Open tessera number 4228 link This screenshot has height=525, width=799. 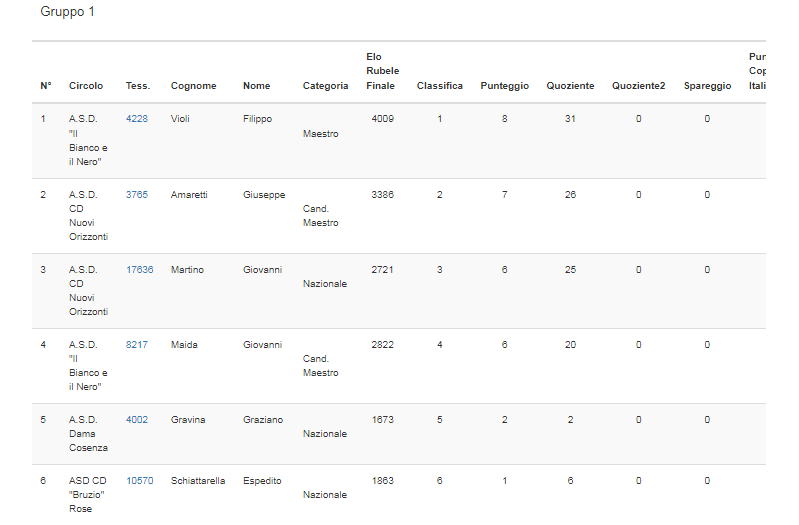pos(136,119)
